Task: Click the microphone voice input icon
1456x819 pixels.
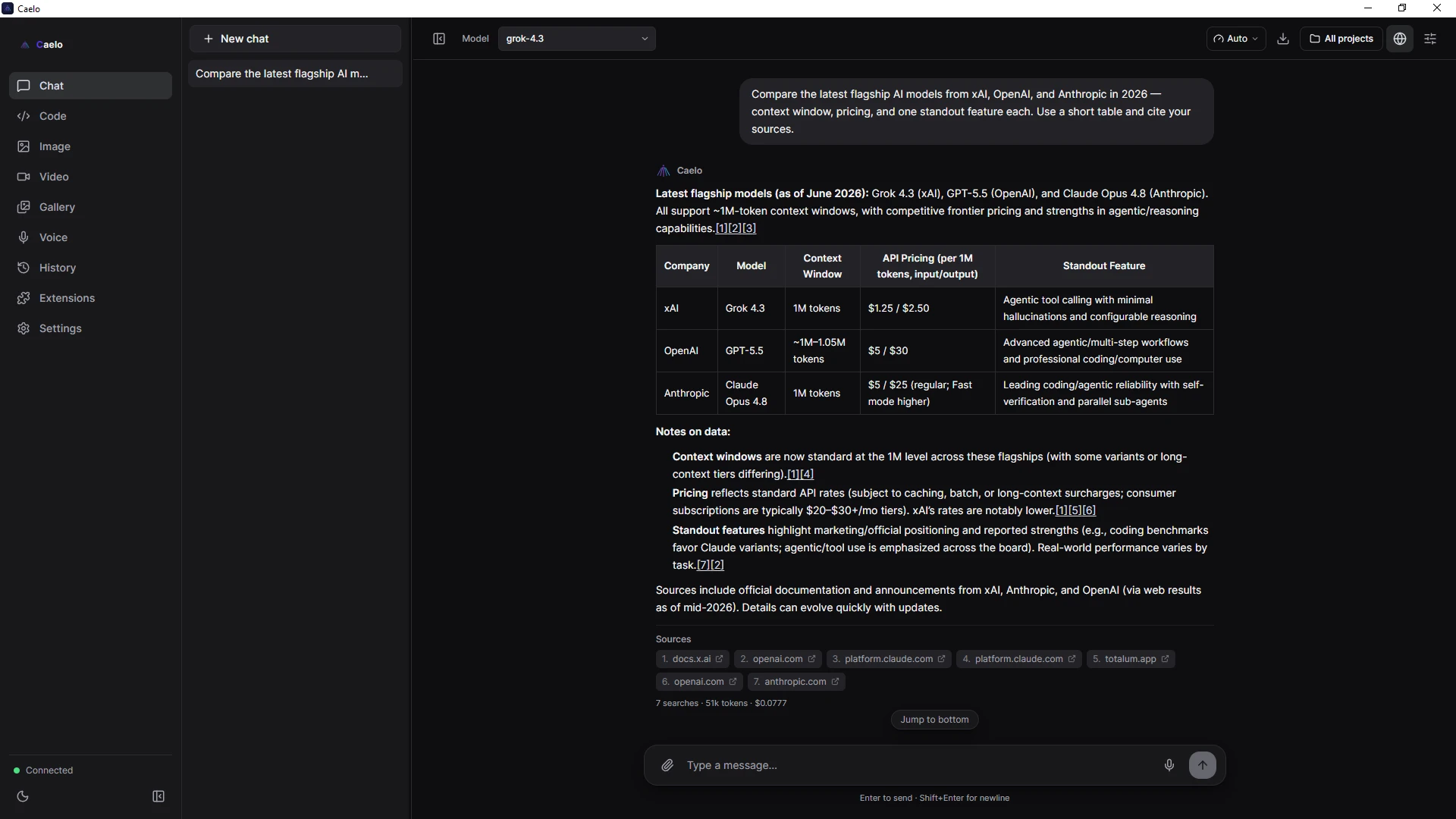Action: coord(1169,765)
